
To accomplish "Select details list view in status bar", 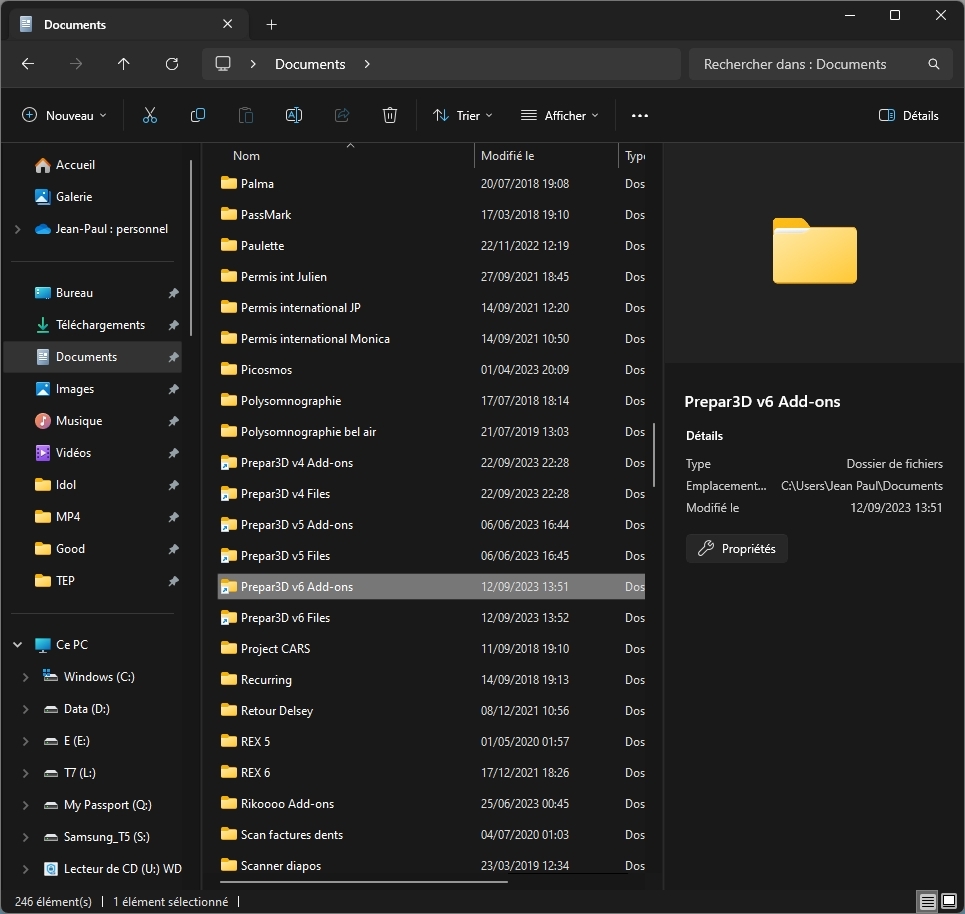I will click(928, 902).
